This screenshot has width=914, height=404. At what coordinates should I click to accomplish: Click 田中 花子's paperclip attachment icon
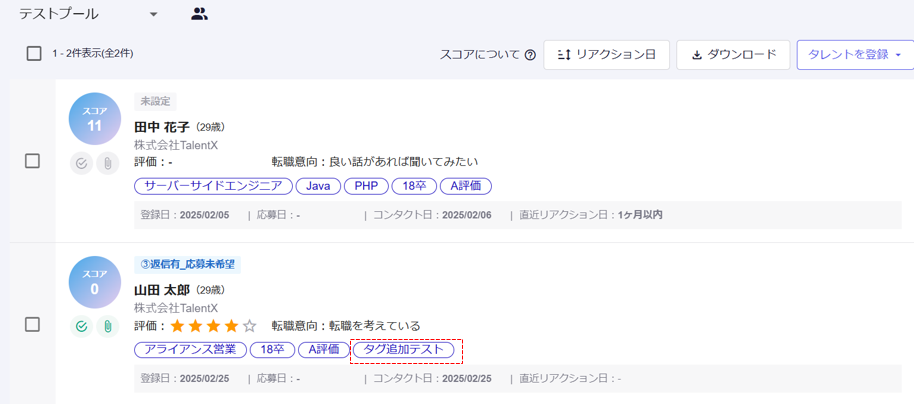pos(106,163)
